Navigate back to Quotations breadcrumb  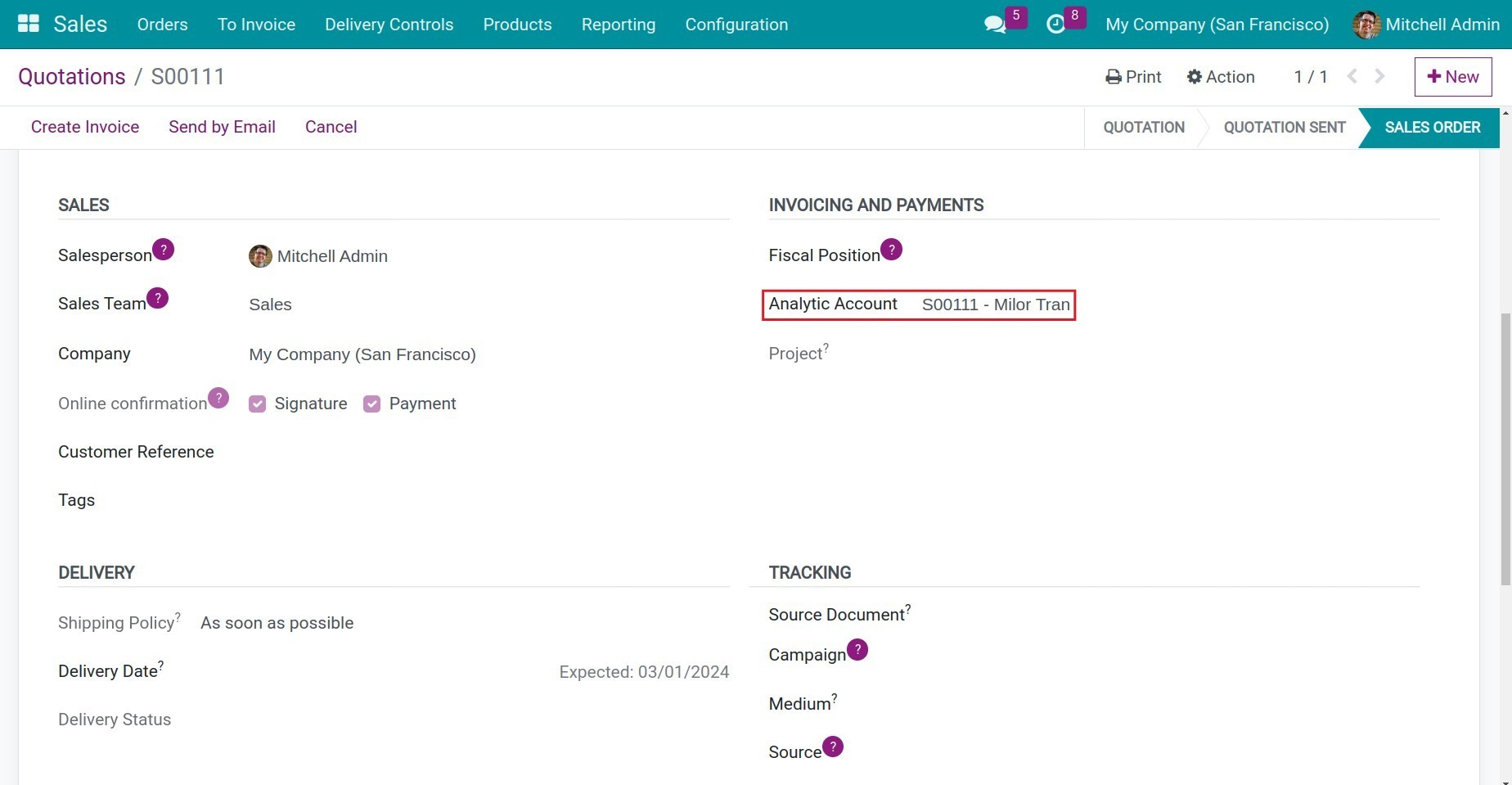(71, 76)
